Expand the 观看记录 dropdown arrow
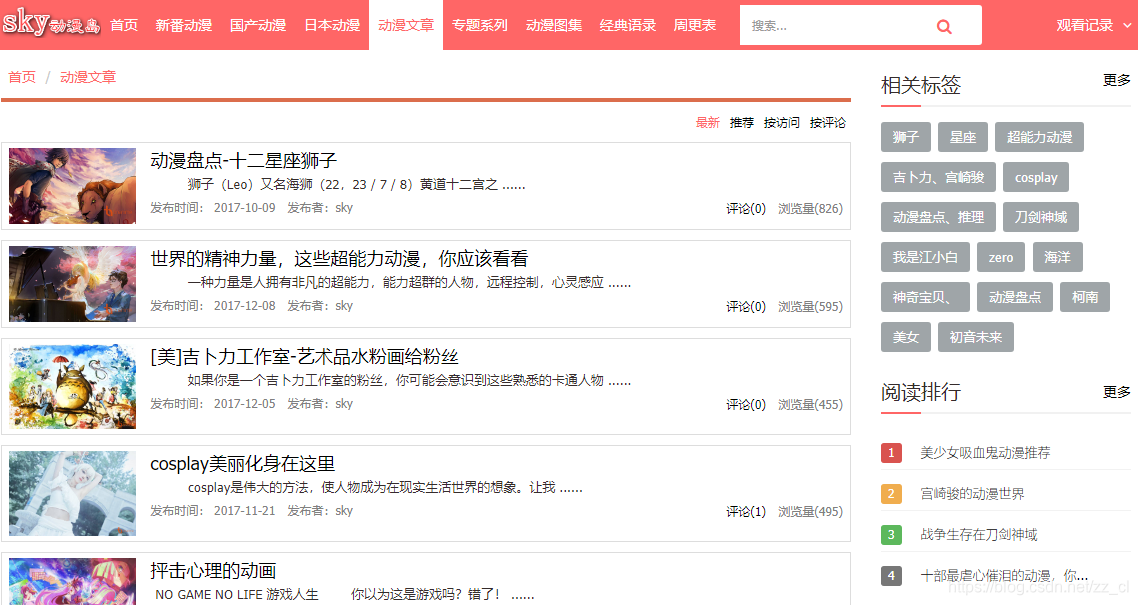Image resolution: width=1138 pixels, height=605 pixels. point(1127,25)
